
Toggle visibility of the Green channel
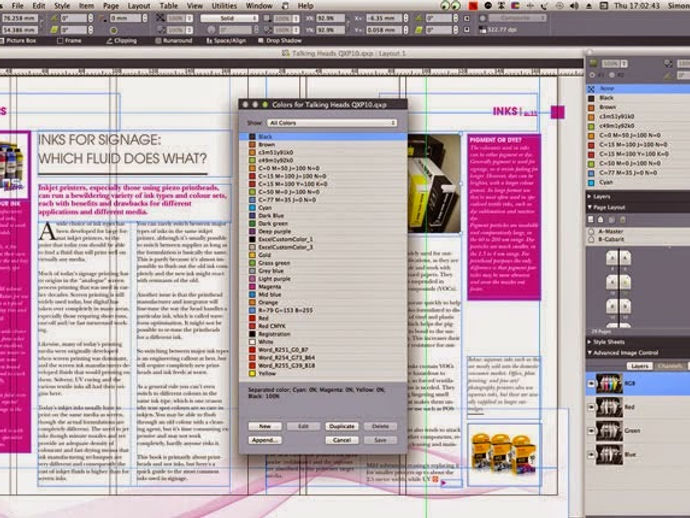click(591, 431)
